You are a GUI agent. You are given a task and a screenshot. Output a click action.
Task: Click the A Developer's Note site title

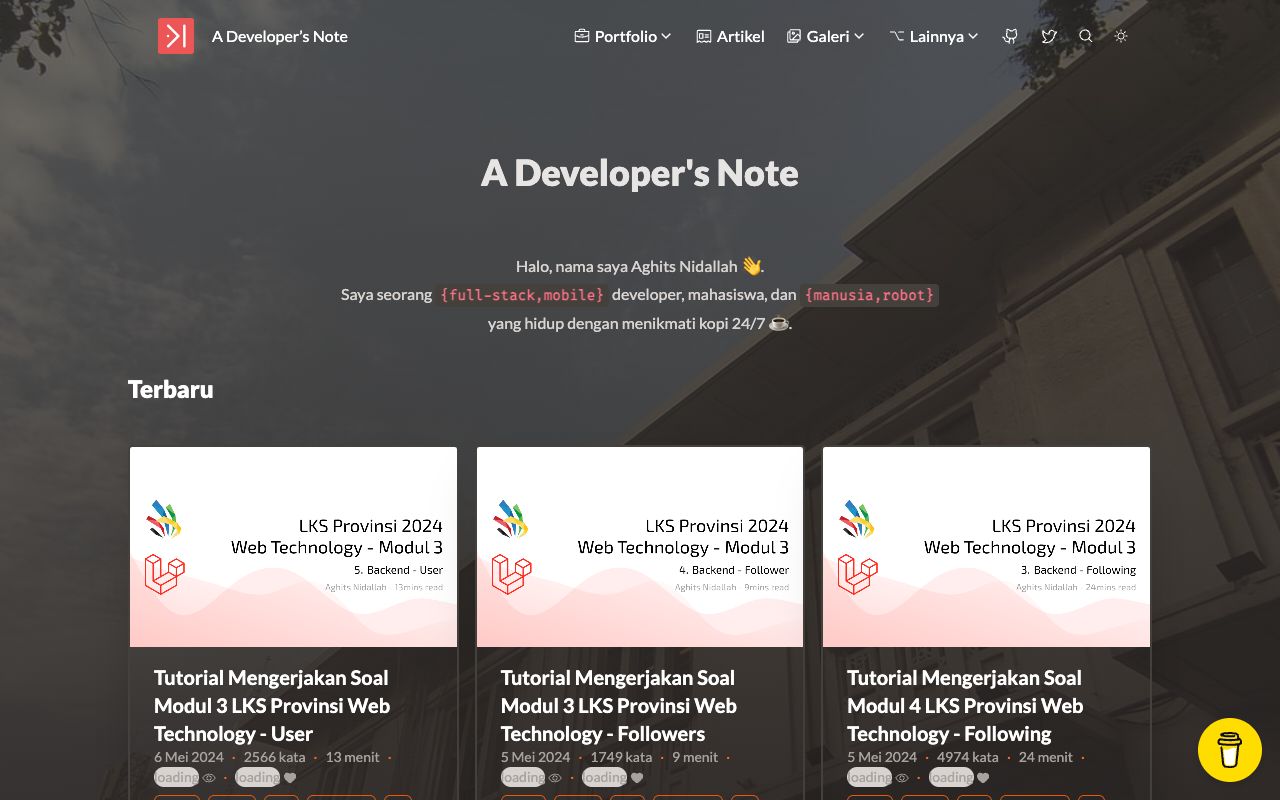tap(280, 36)
